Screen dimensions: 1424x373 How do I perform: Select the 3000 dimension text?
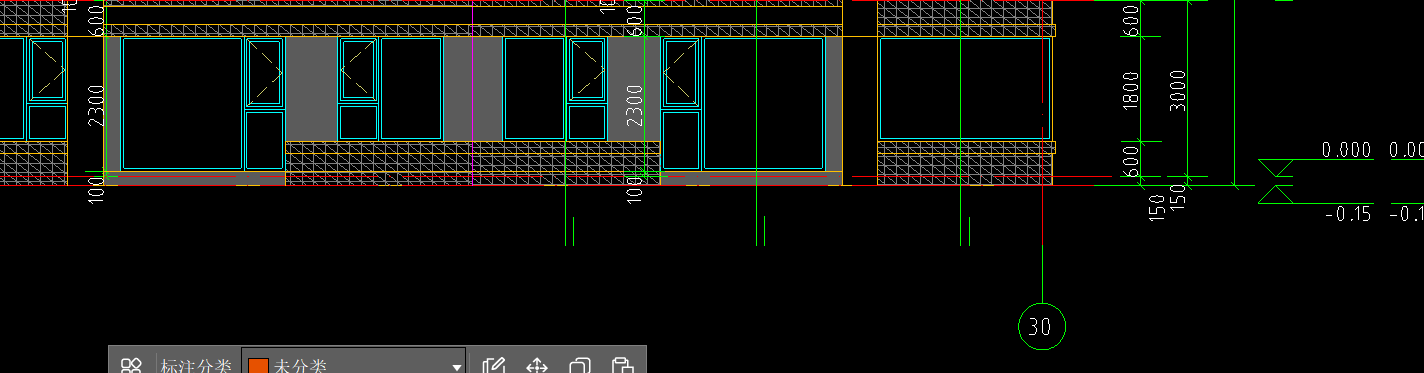click(1178, 90)
